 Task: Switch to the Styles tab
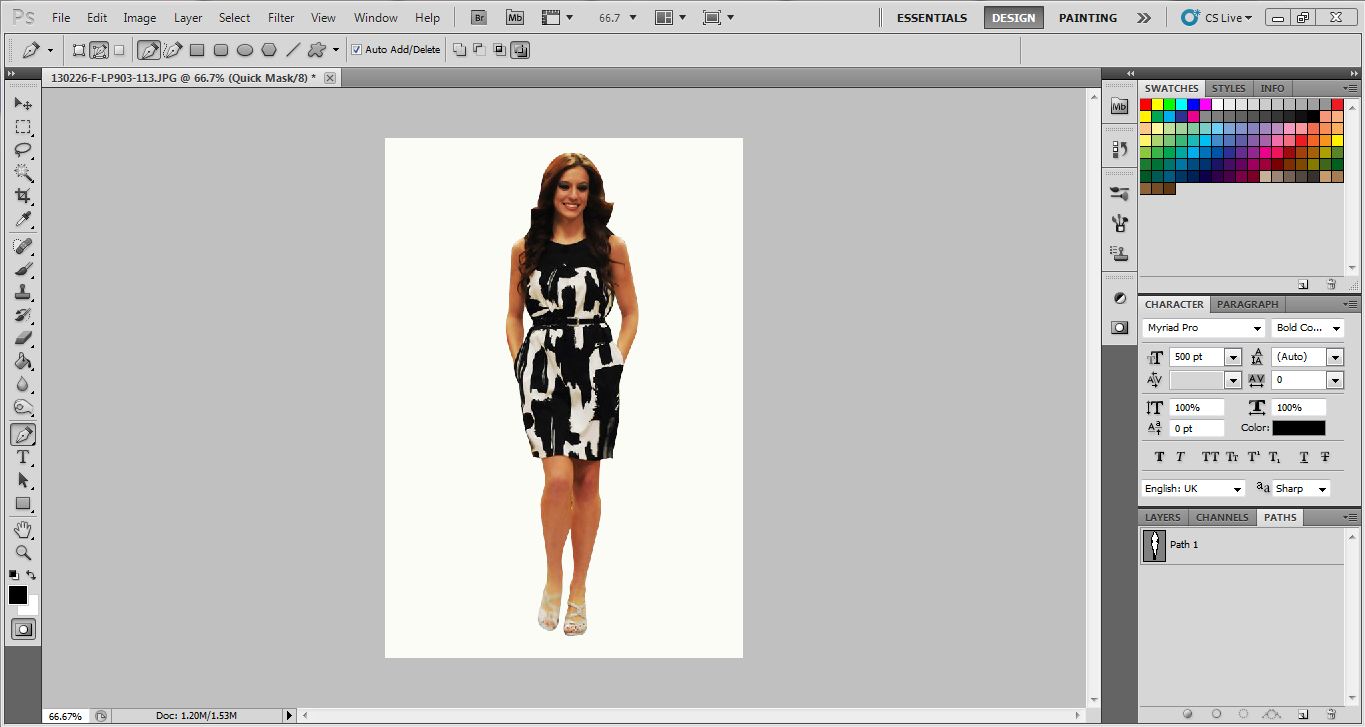(1229, 88)
